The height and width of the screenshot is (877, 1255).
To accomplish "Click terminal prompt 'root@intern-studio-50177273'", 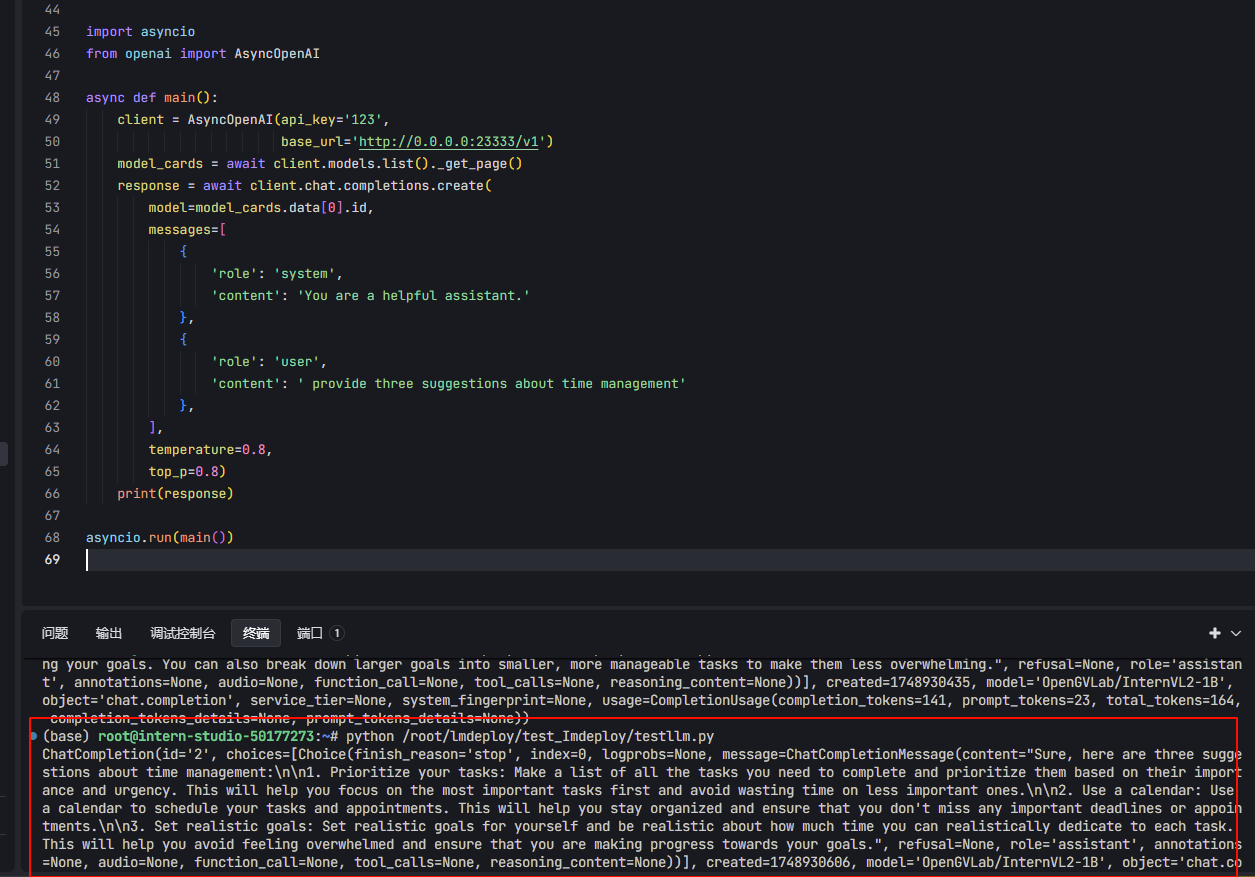I will (x=207, y=736).
